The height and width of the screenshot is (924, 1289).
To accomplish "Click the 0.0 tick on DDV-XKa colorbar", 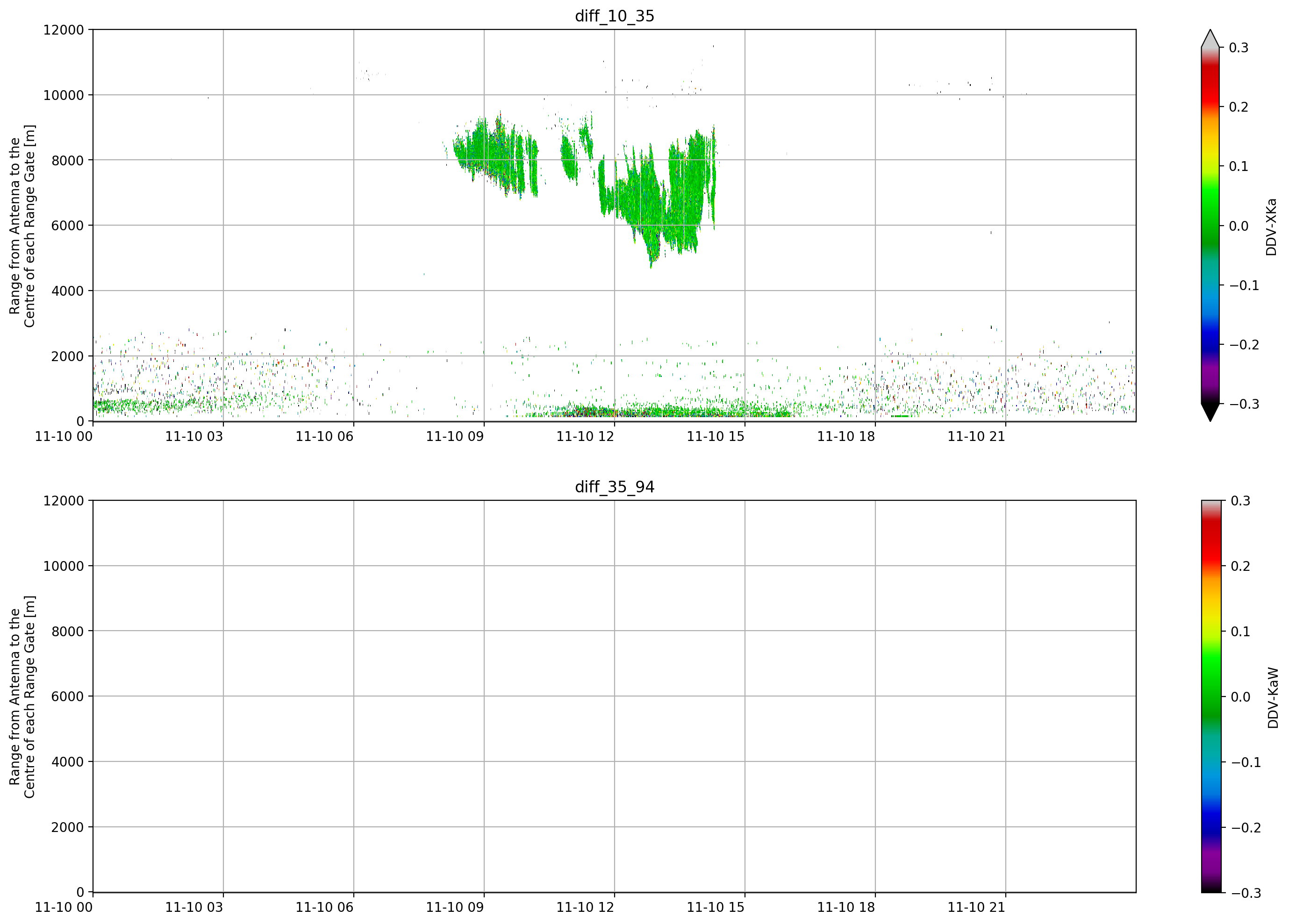I will [x=1239, y=226].
